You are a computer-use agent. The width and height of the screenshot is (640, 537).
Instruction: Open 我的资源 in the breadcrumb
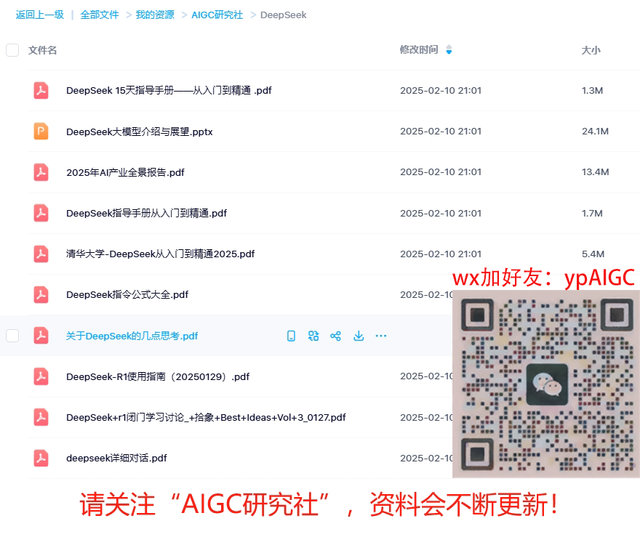tap(155, 15)
